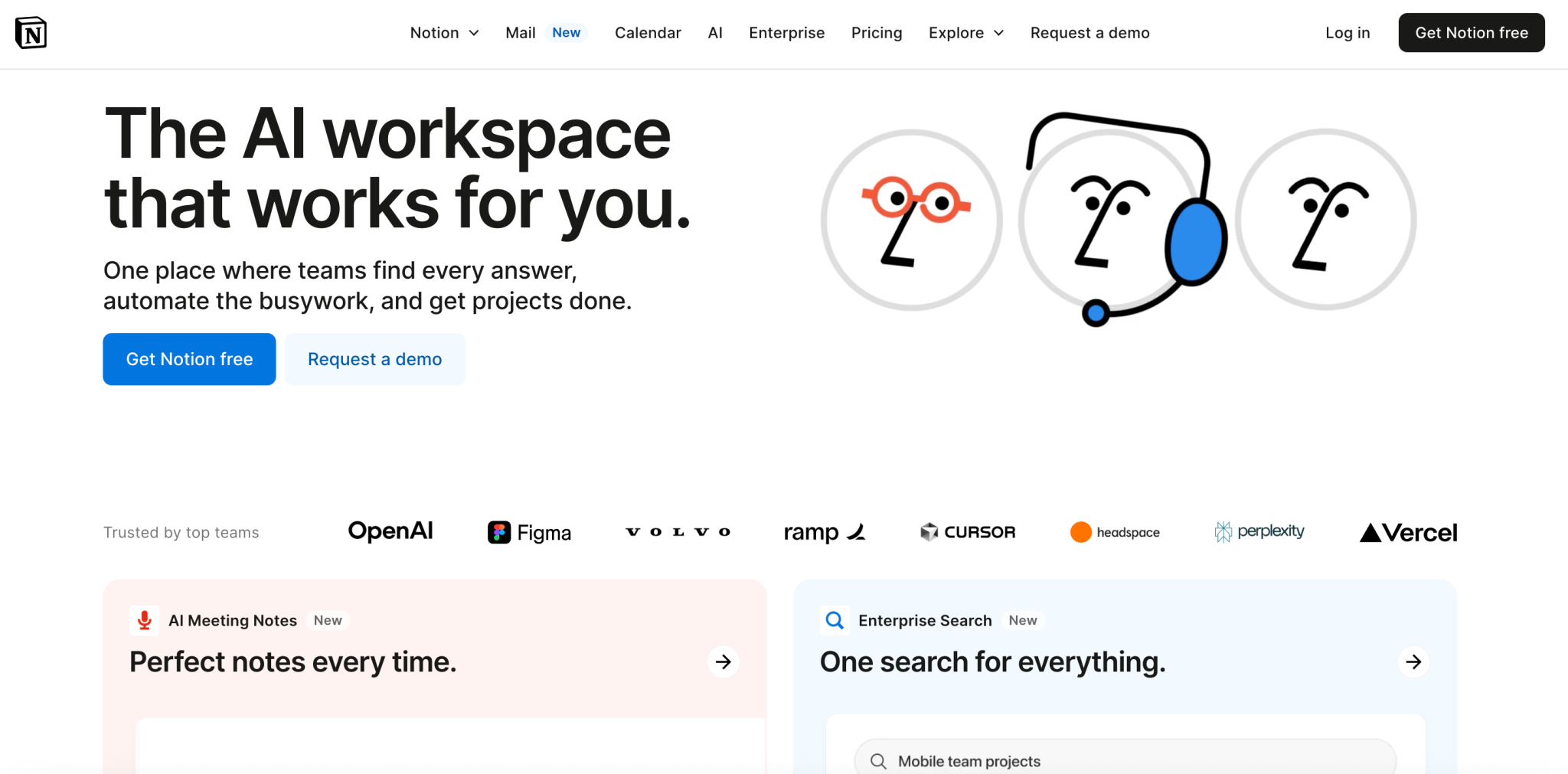
Task: Select the Figma logo
Action: pos(529,531)
